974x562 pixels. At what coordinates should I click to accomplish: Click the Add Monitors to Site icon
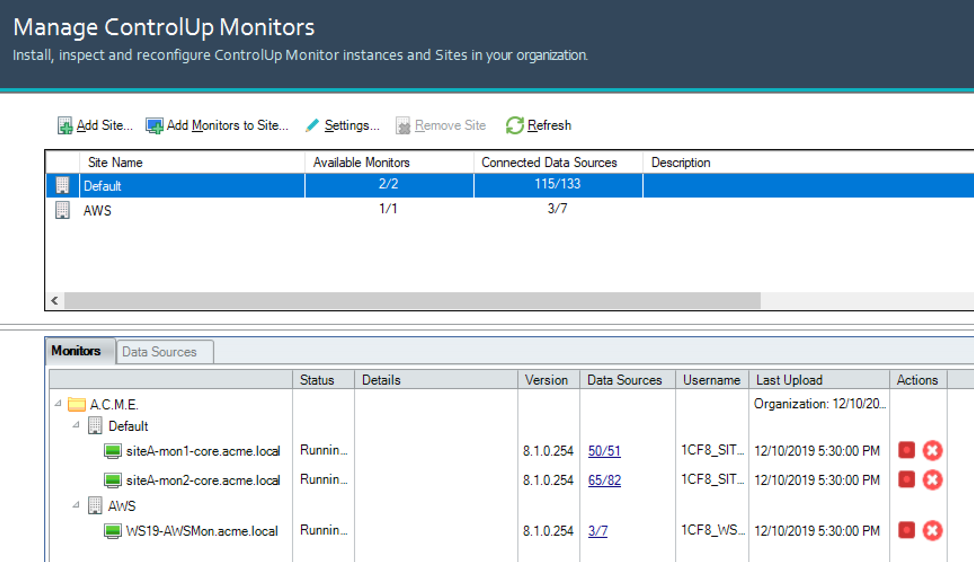[154, 125]
